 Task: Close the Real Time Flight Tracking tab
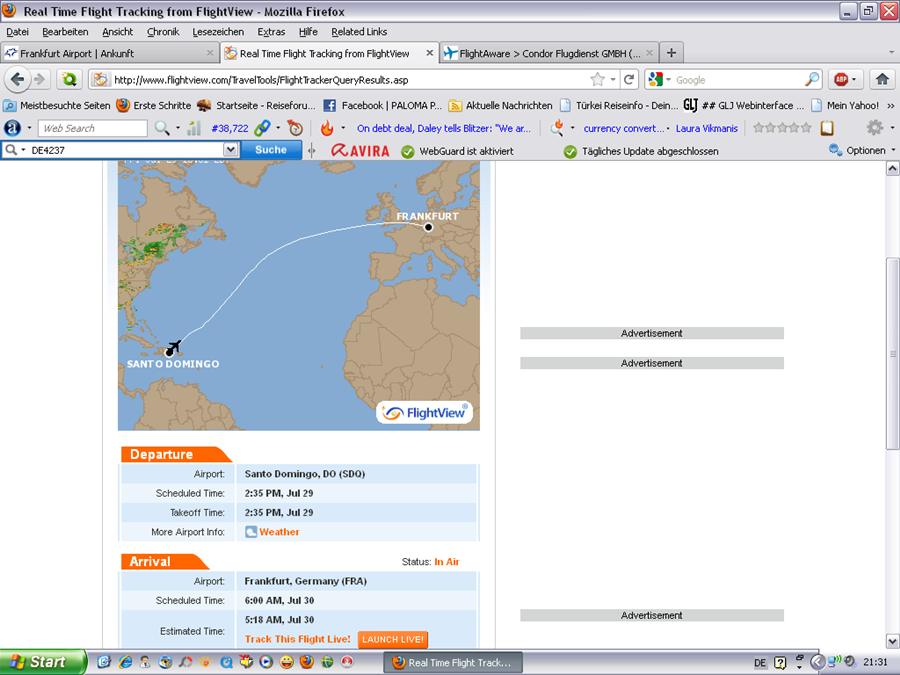pos(429,53)
